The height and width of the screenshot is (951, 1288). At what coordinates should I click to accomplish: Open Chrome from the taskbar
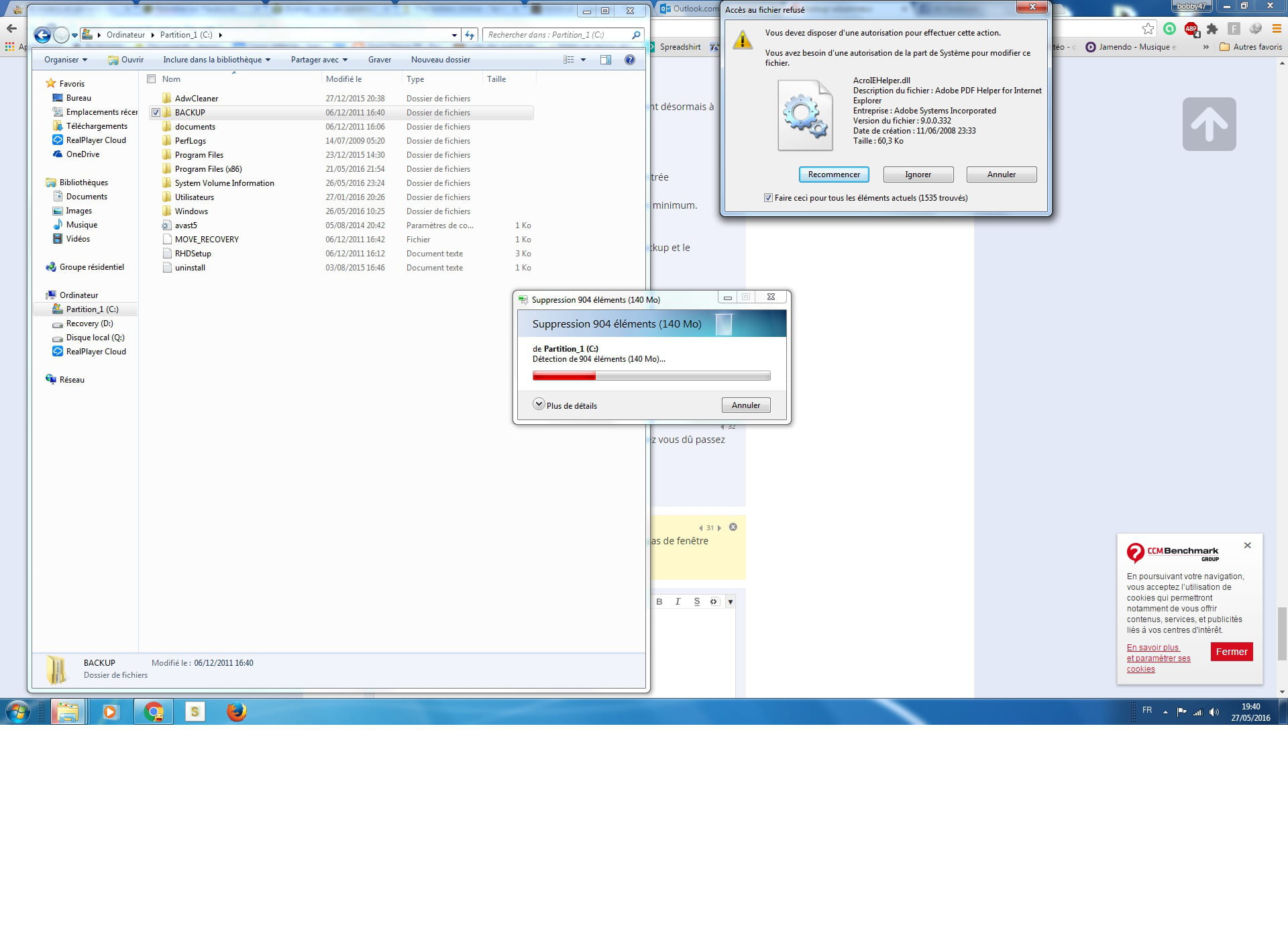coord(154,711)
